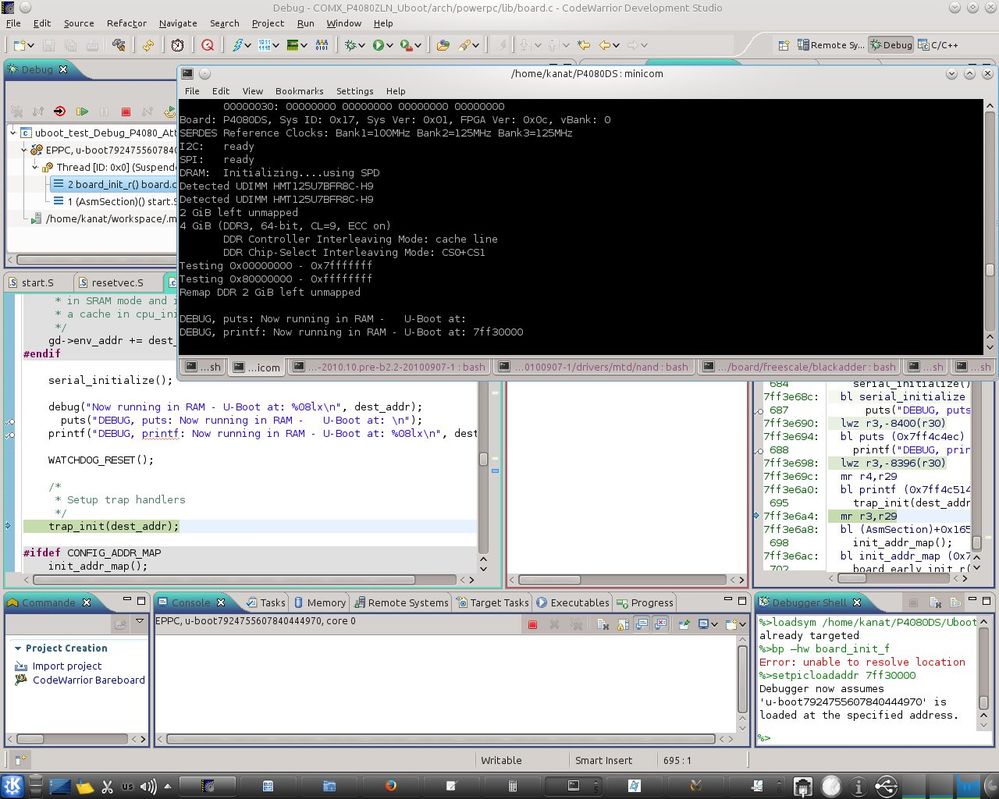Open the Search dialog from the toolbar
999x799 pixels.
207,45
